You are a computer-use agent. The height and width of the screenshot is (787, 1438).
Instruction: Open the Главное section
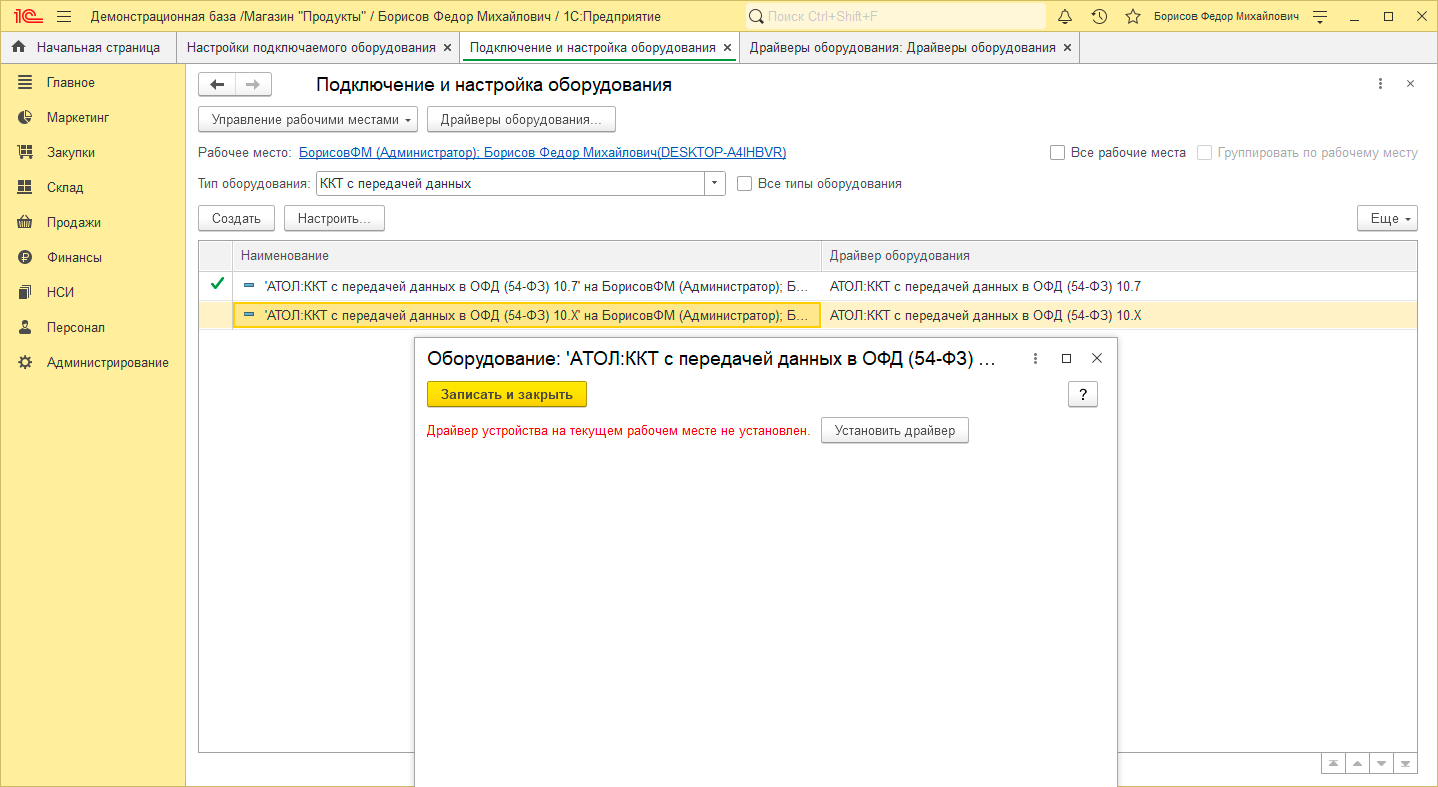(x=71, y=82)
